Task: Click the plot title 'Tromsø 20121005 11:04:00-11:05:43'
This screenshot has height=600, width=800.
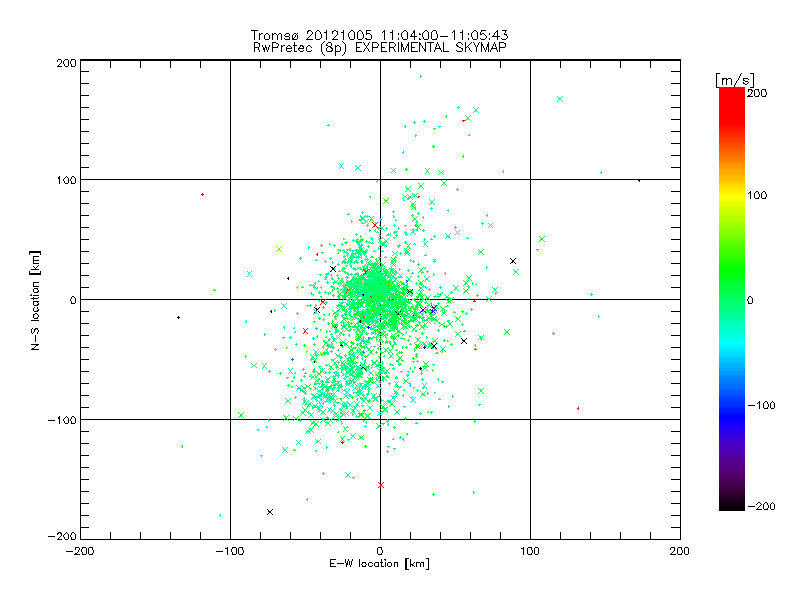Action: [x=380, y=35]
